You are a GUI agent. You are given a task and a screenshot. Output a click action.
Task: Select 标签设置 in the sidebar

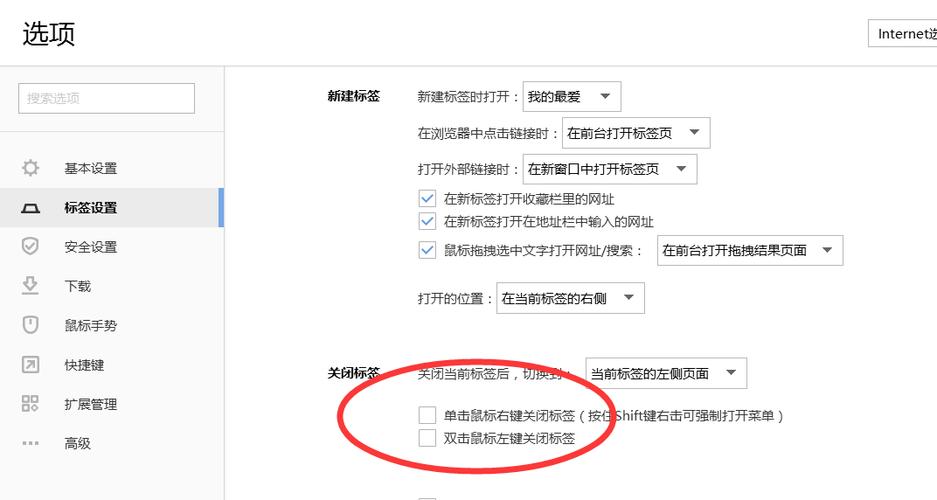[112, 208]
